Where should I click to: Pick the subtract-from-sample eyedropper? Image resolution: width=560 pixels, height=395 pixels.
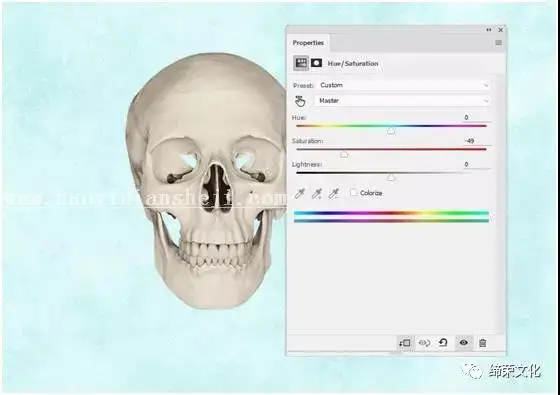334,194
